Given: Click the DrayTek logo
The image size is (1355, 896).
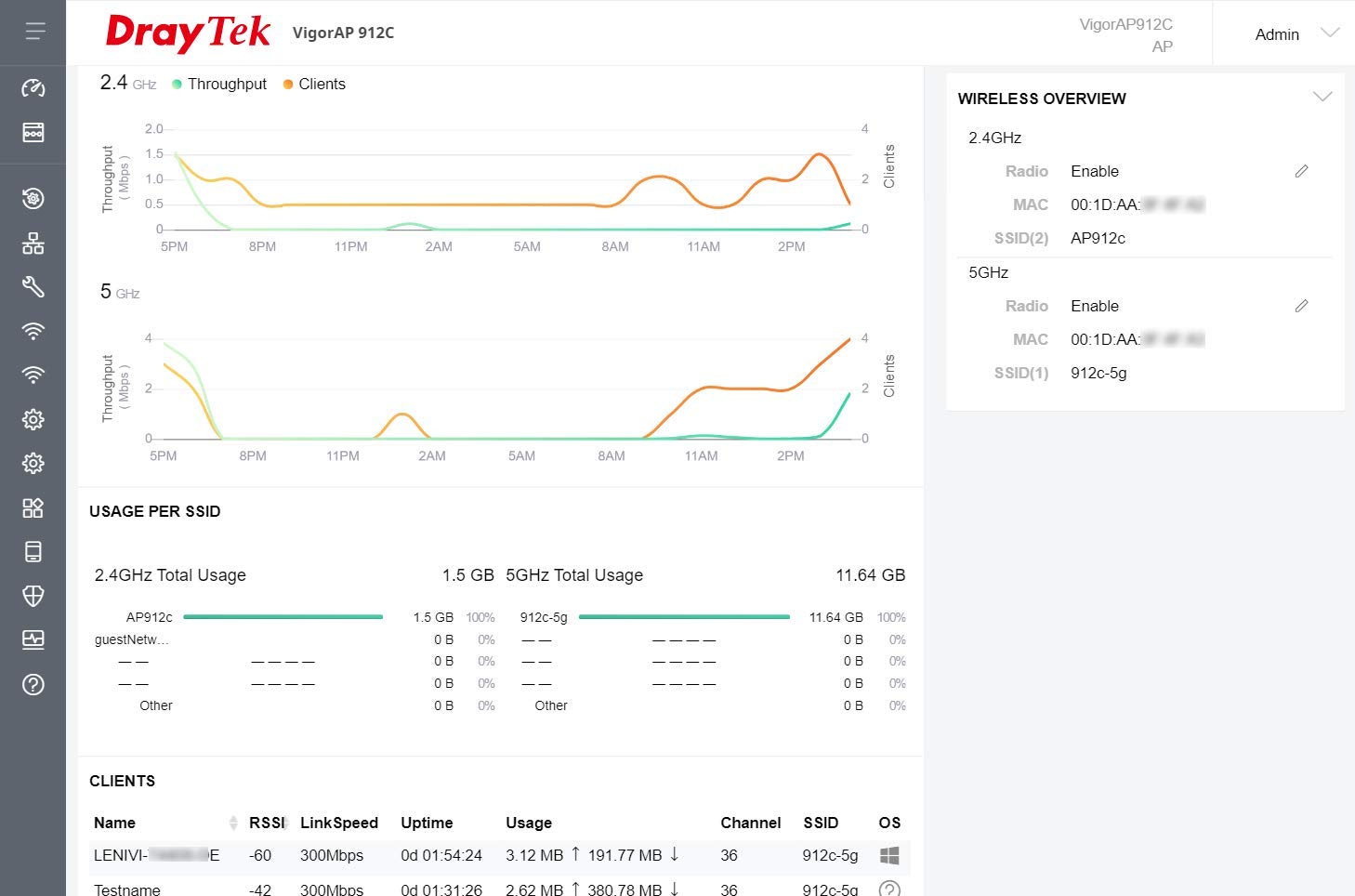Looking at the screenshot, I should [x=188, y=33].
